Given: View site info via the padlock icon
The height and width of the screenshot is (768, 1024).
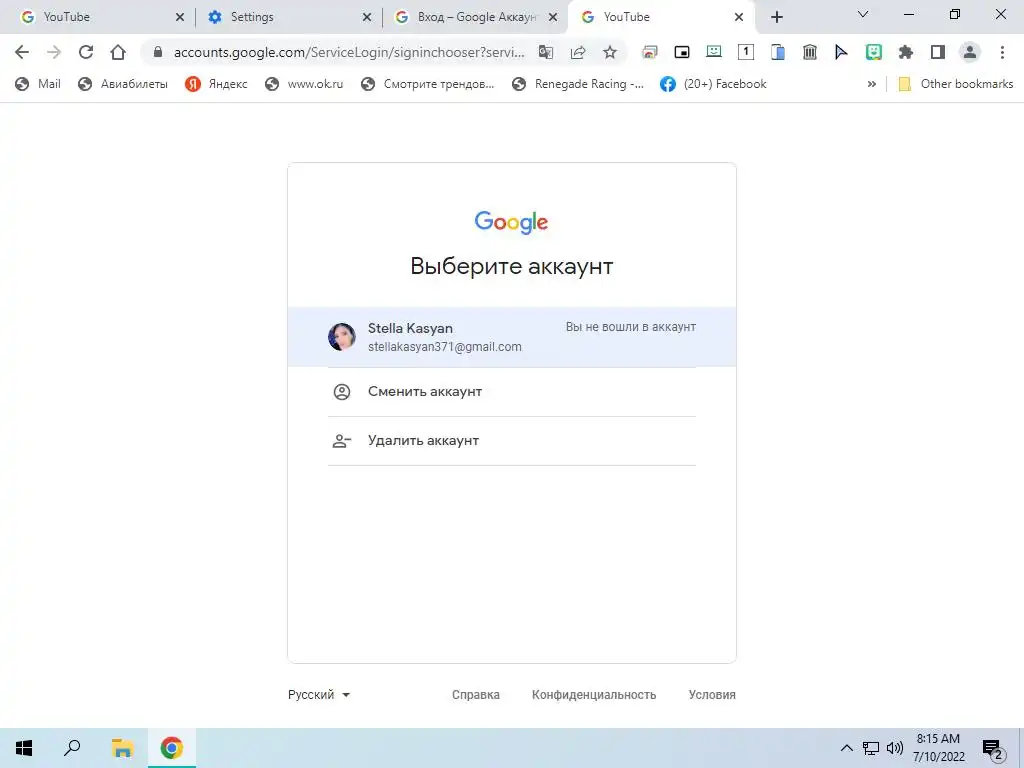Looking at the screenshot, I should click(157, 52).
